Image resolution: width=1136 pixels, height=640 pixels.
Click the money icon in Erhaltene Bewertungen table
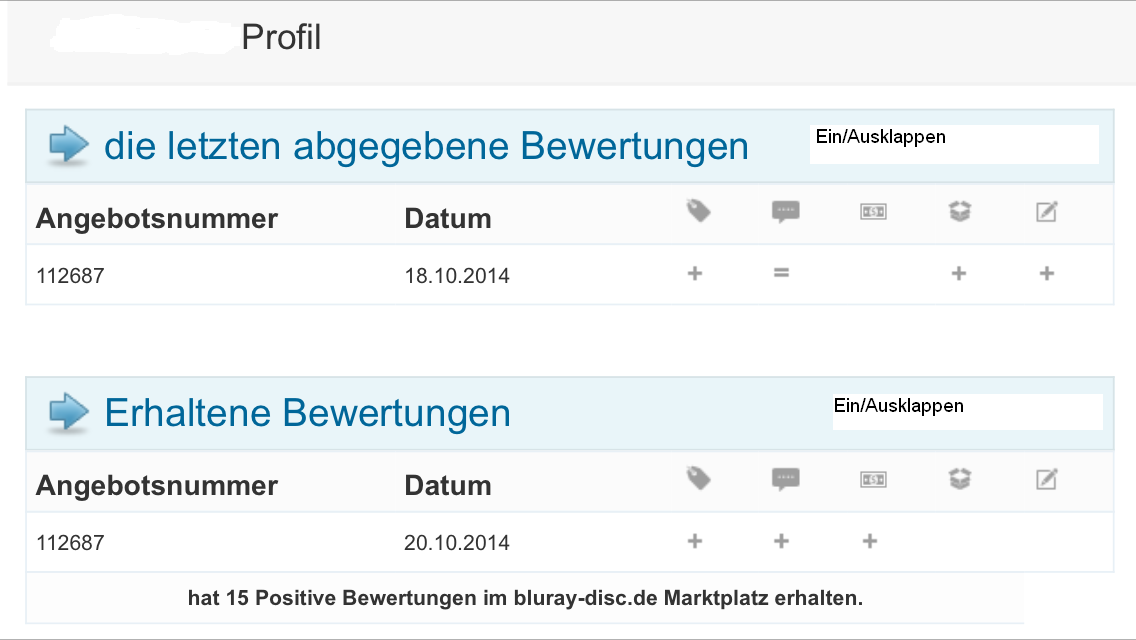[x=873, y=480]
